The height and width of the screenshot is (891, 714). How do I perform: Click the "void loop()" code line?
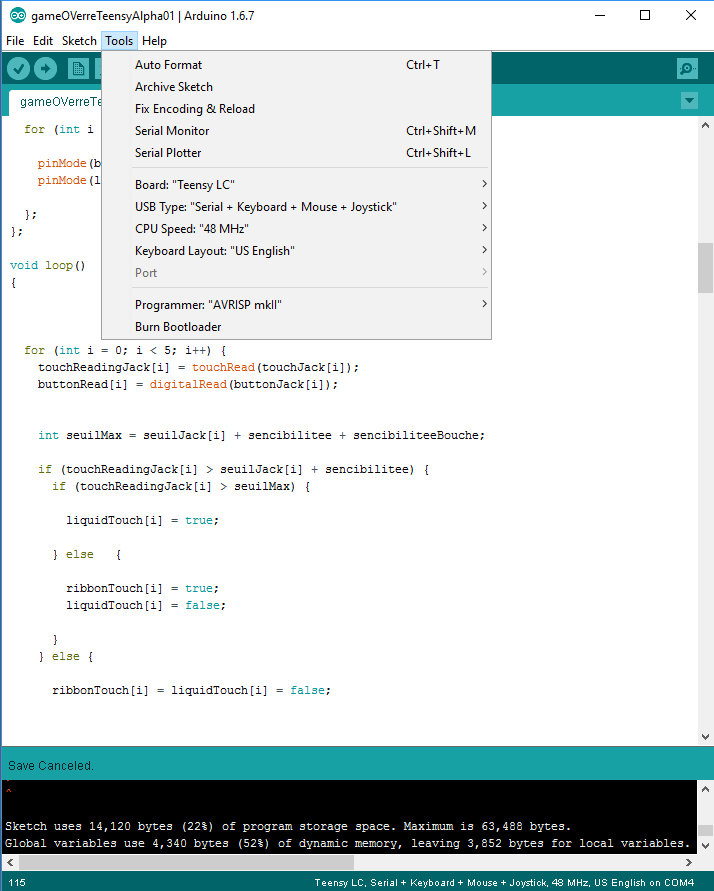pos(47,265)
